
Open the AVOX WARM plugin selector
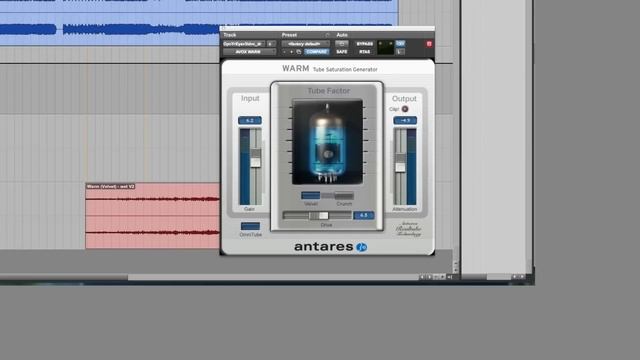(x=249, y=52)
